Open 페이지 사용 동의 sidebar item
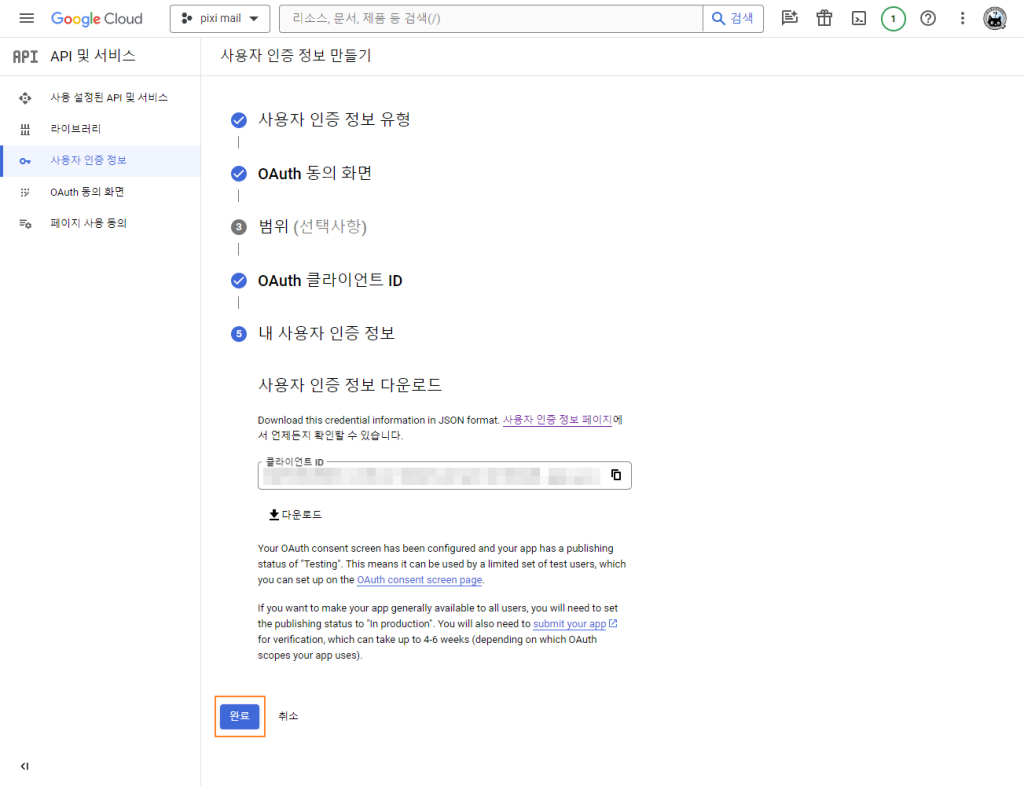Viewport: 1024px width, 786px height. pyautogui.click(x=88, y=224)
